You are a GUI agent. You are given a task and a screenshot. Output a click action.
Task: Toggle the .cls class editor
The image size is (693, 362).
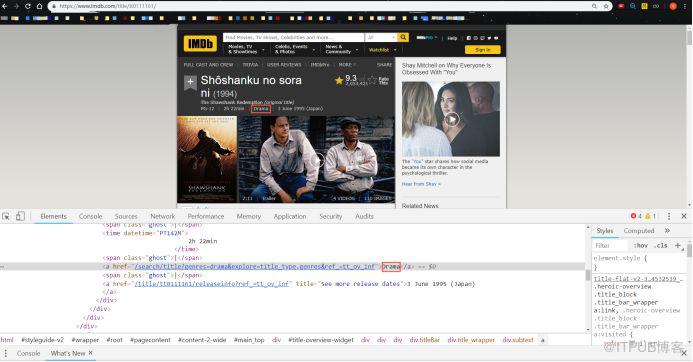point(661,245)
